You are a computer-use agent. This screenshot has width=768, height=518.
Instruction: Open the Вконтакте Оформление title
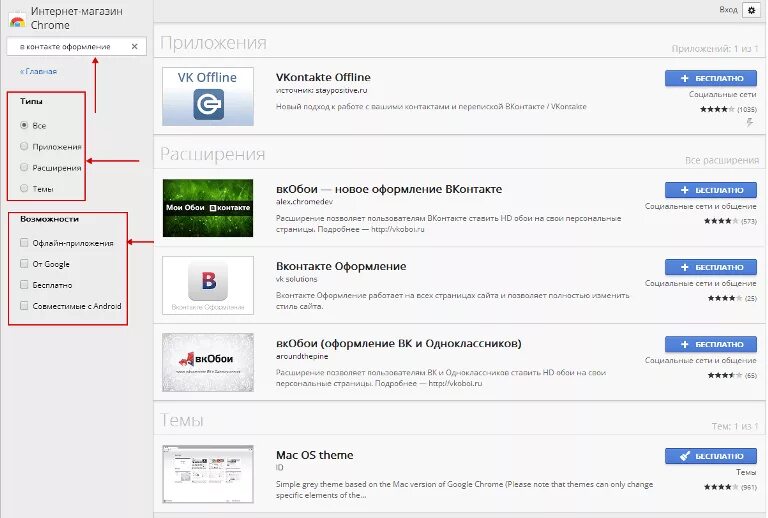(x=341, y=266)
